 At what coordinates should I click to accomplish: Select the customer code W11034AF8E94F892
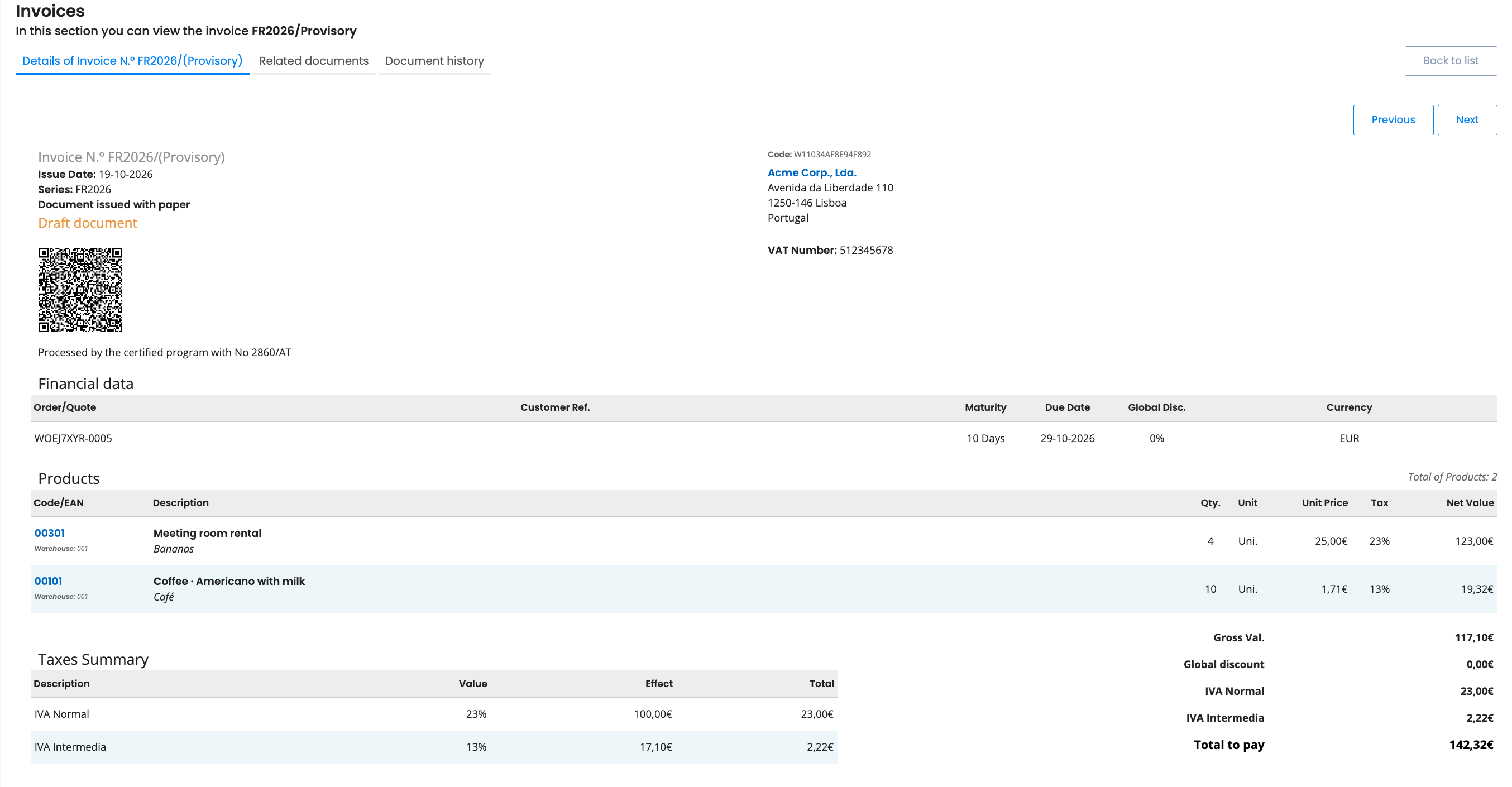click(832, 155)
